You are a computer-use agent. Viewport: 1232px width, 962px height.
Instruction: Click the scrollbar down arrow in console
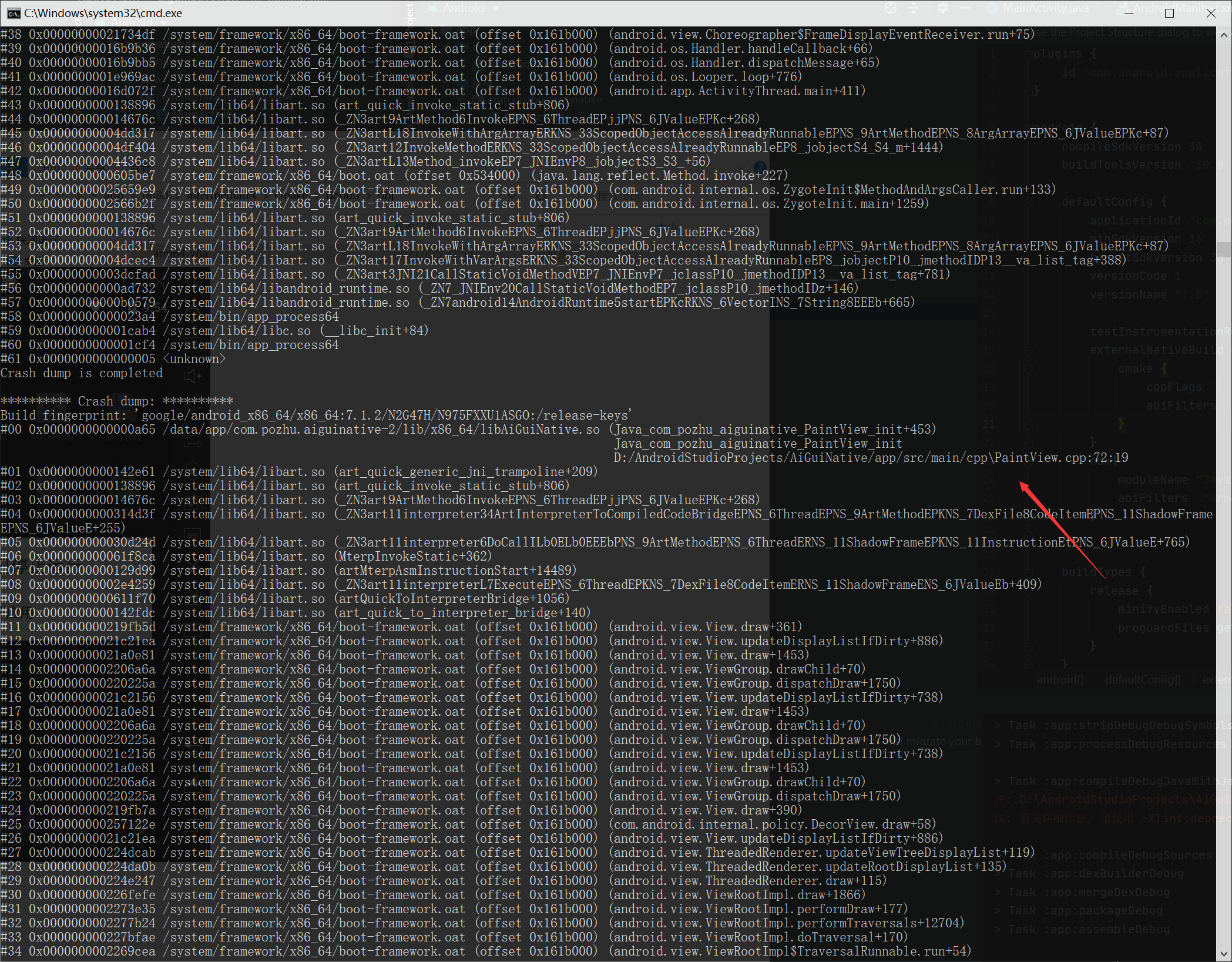coord(1224,954)
